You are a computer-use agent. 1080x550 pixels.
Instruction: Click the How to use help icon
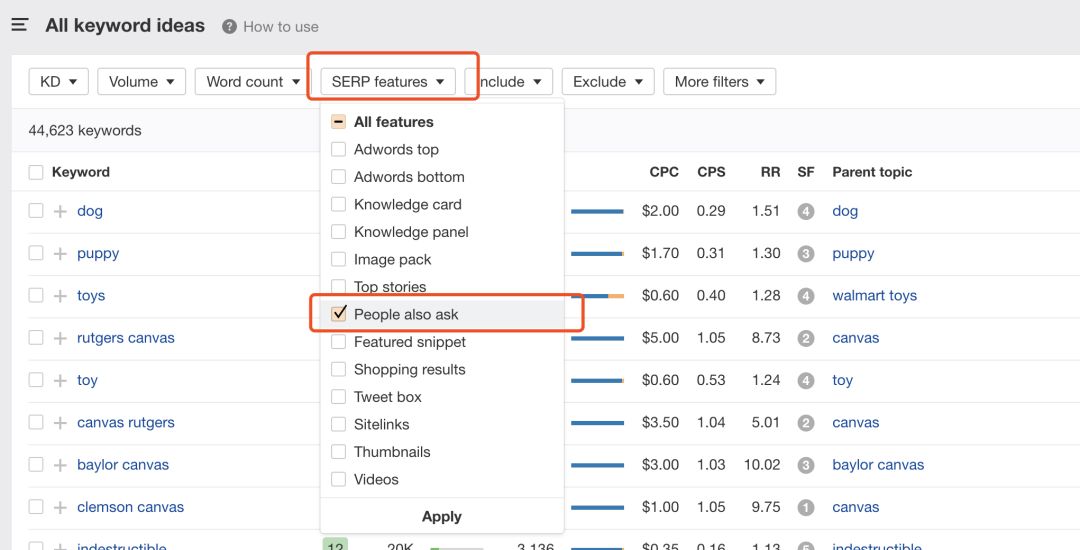pyautogui.click(x=230, y=27)
